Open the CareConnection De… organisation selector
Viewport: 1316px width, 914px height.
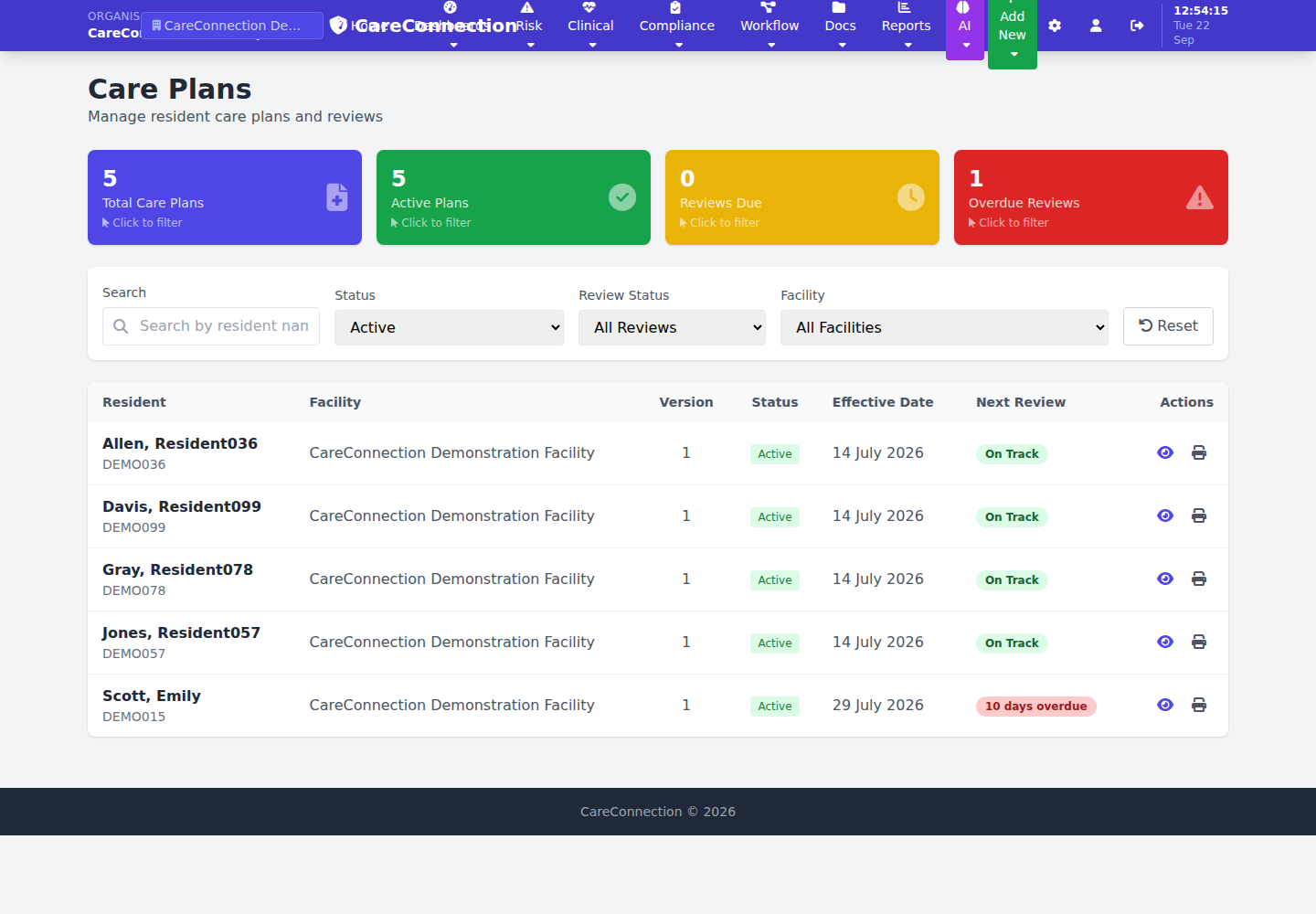232,26
